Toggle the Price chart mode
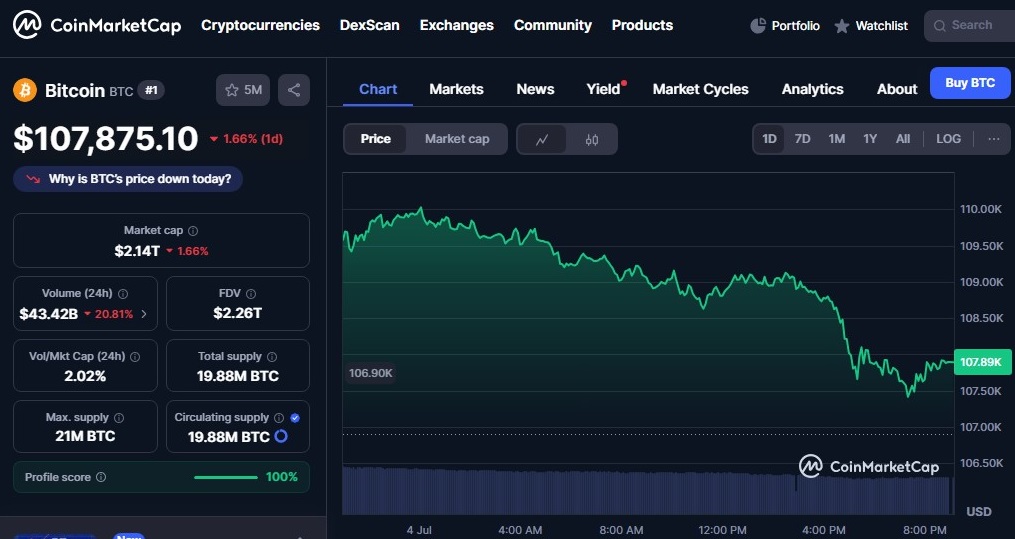1015x539 pixels. 375,139
